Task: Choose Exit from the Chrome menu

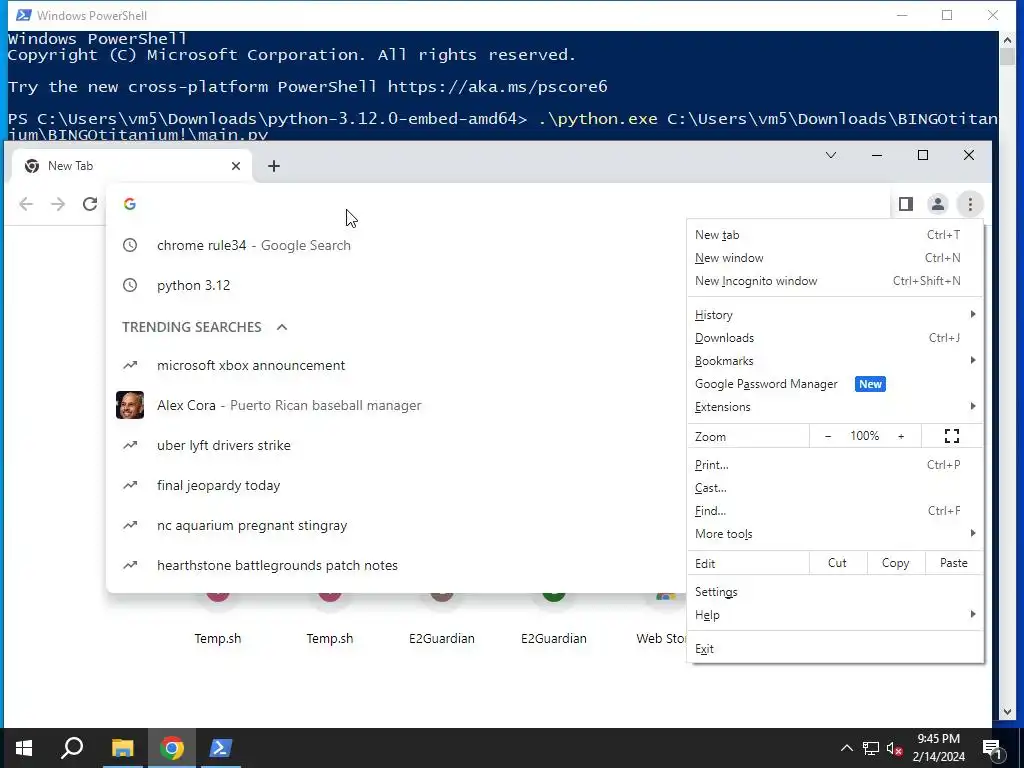Action: 835,648
